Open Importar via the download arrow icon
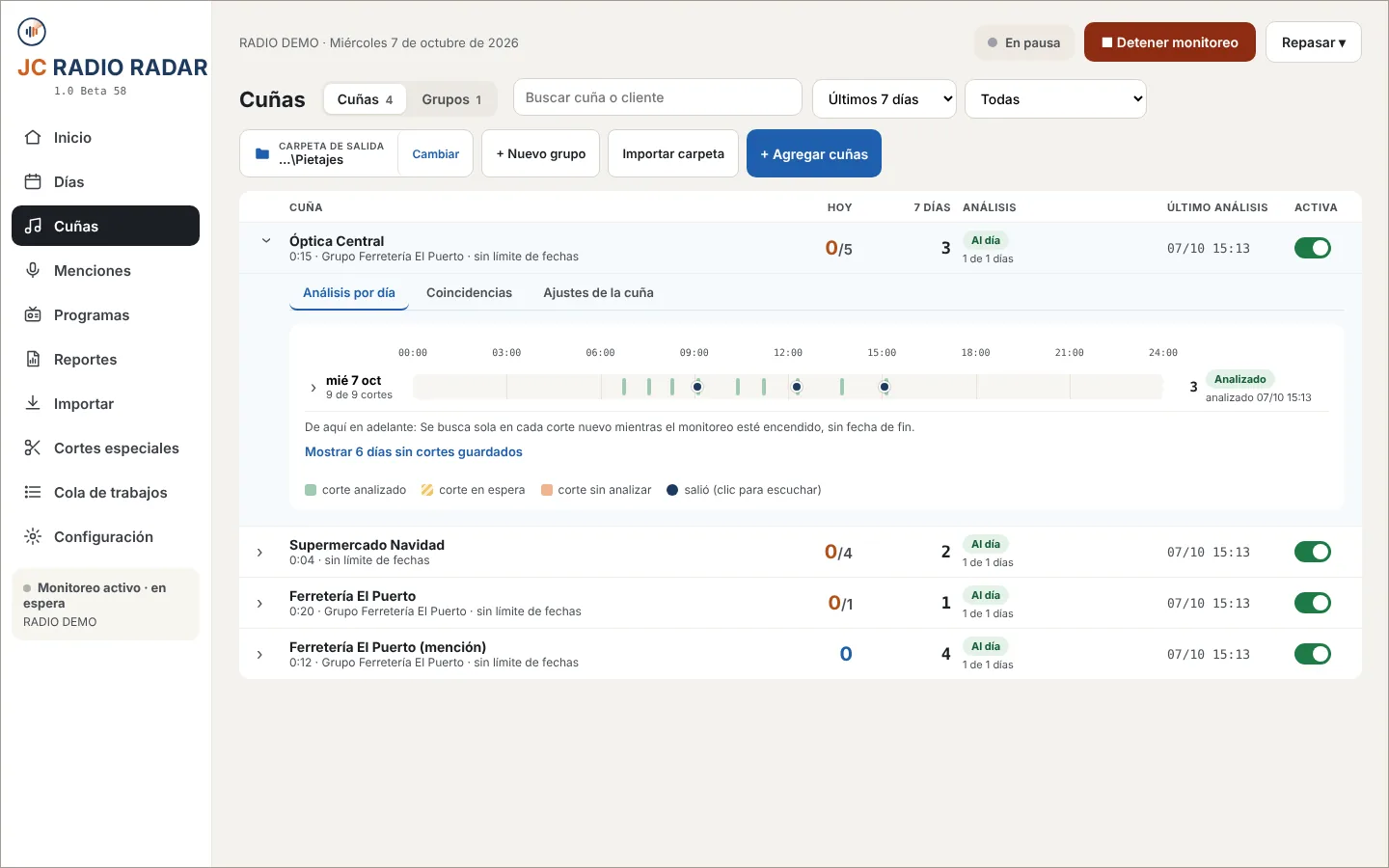 pyautogui.click(x=33, y=404)
